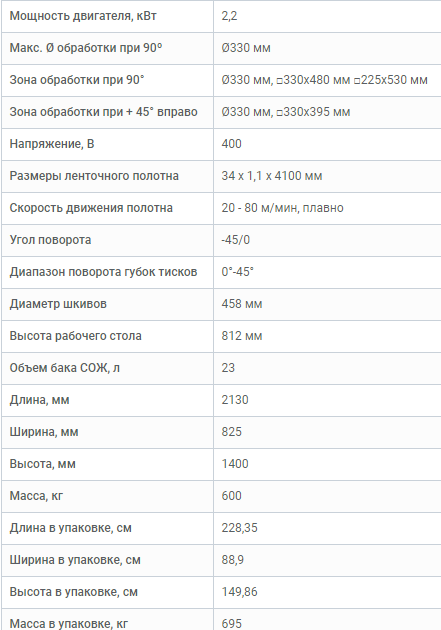Select the 'Зона обработки при 90°' label
Image resolution: width=441 pixels, height=630 pixels.
(77, 80)
